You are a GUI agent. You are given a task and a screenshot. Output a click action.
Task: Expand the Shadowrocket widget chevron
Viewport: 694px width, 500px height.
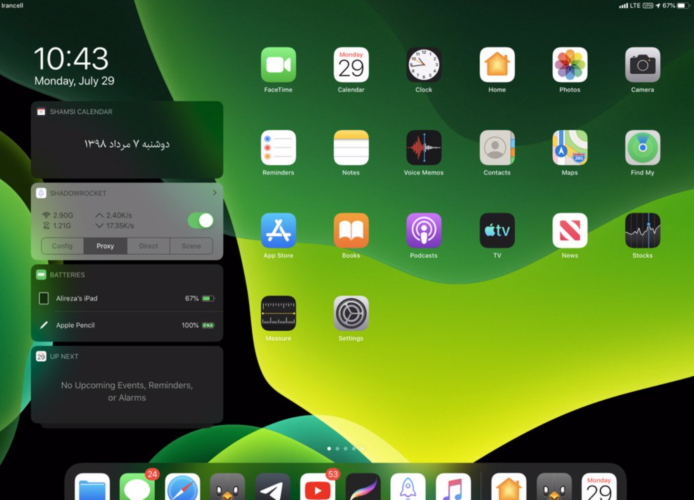(x=214, y=193)
